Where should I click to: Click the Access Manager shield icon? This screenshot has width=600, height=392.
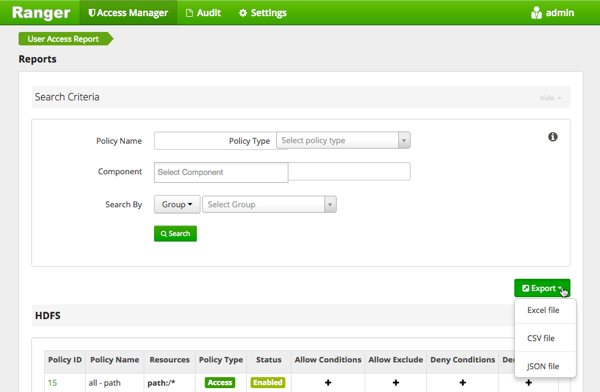point(91,13)
